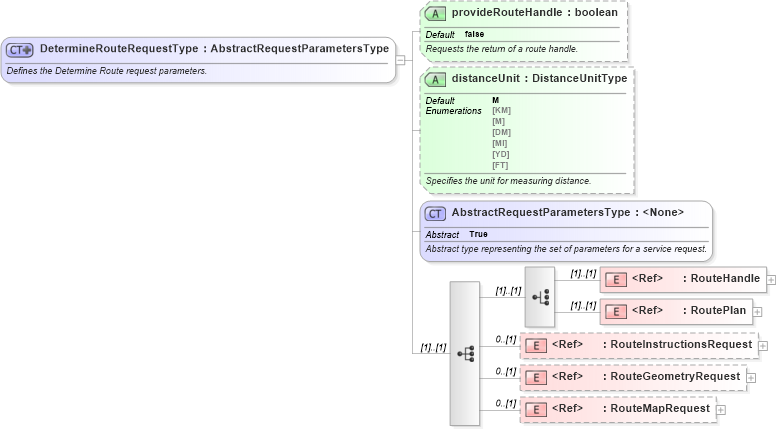Click the [M] enumeration value
776x430 pixels.
coord(498,121)
